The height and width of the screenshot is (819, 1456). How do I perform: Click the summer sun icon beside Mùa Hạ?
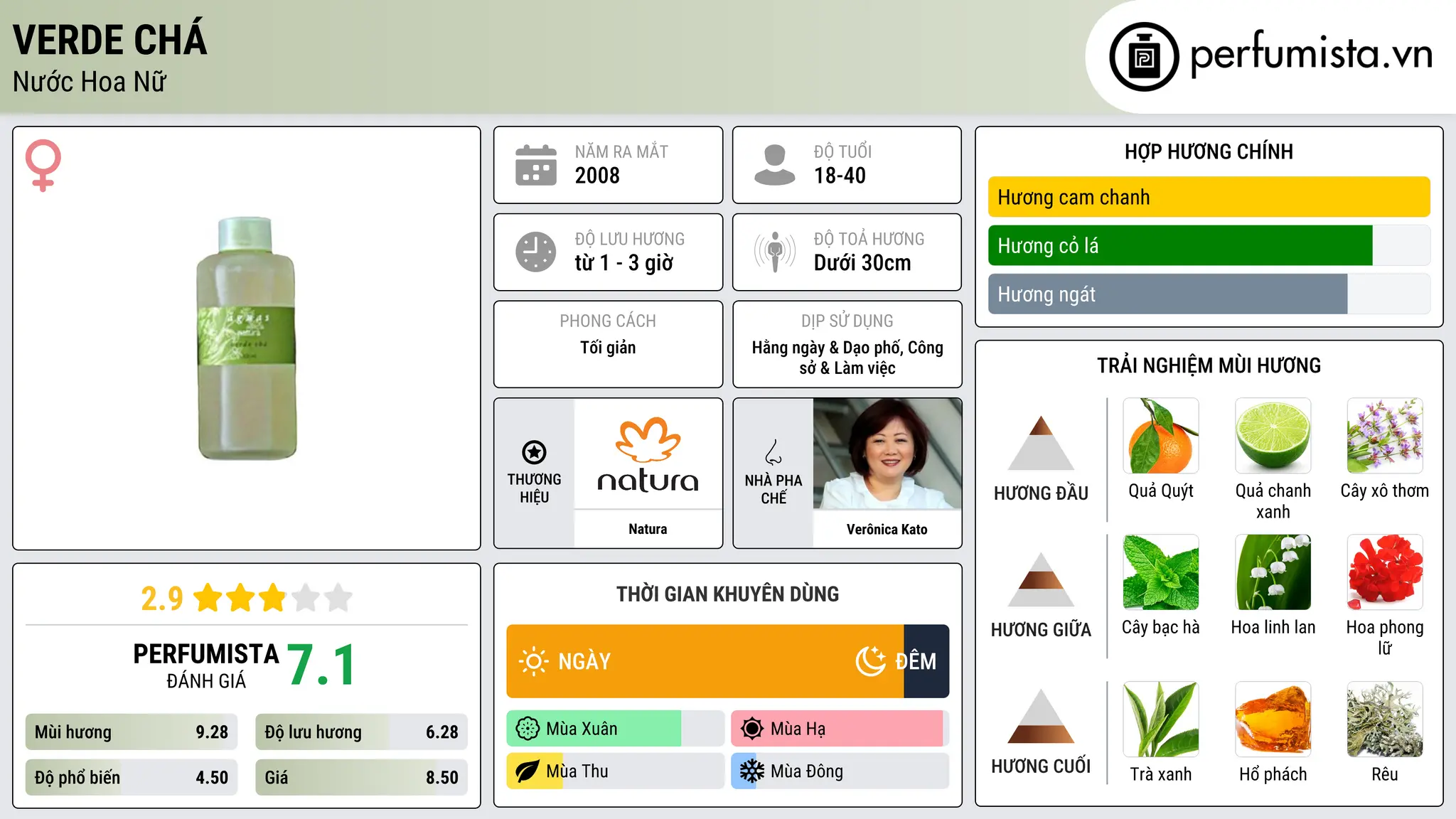coord(752,729)
